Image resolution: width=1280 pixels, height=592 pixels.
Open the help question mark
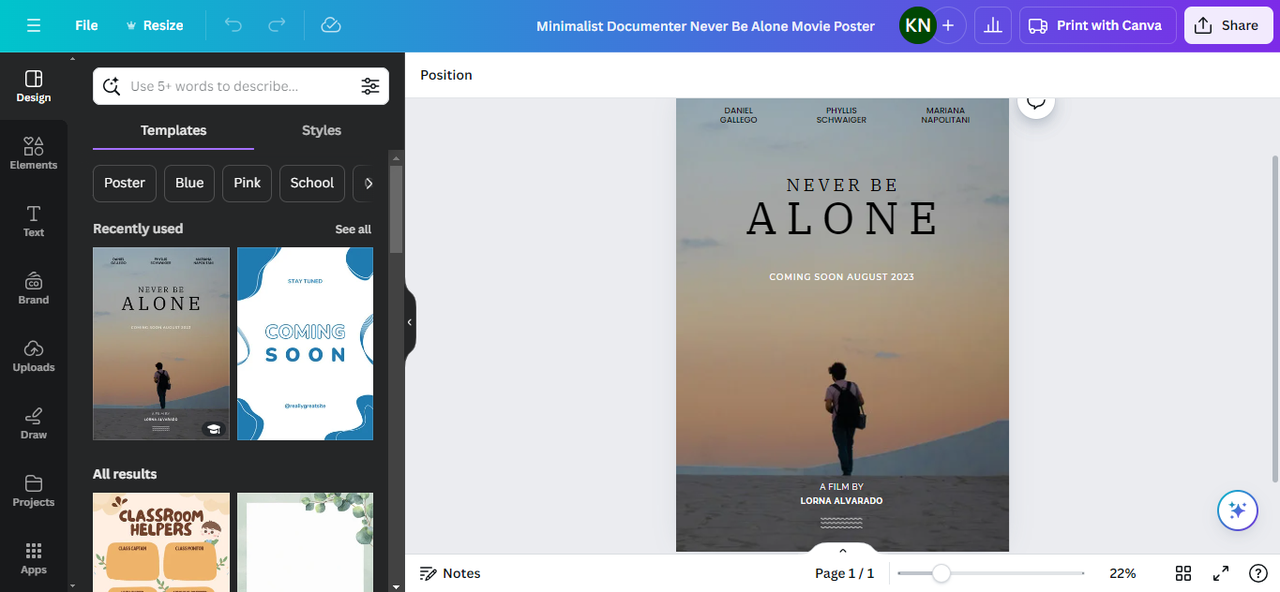(1259, 573)
